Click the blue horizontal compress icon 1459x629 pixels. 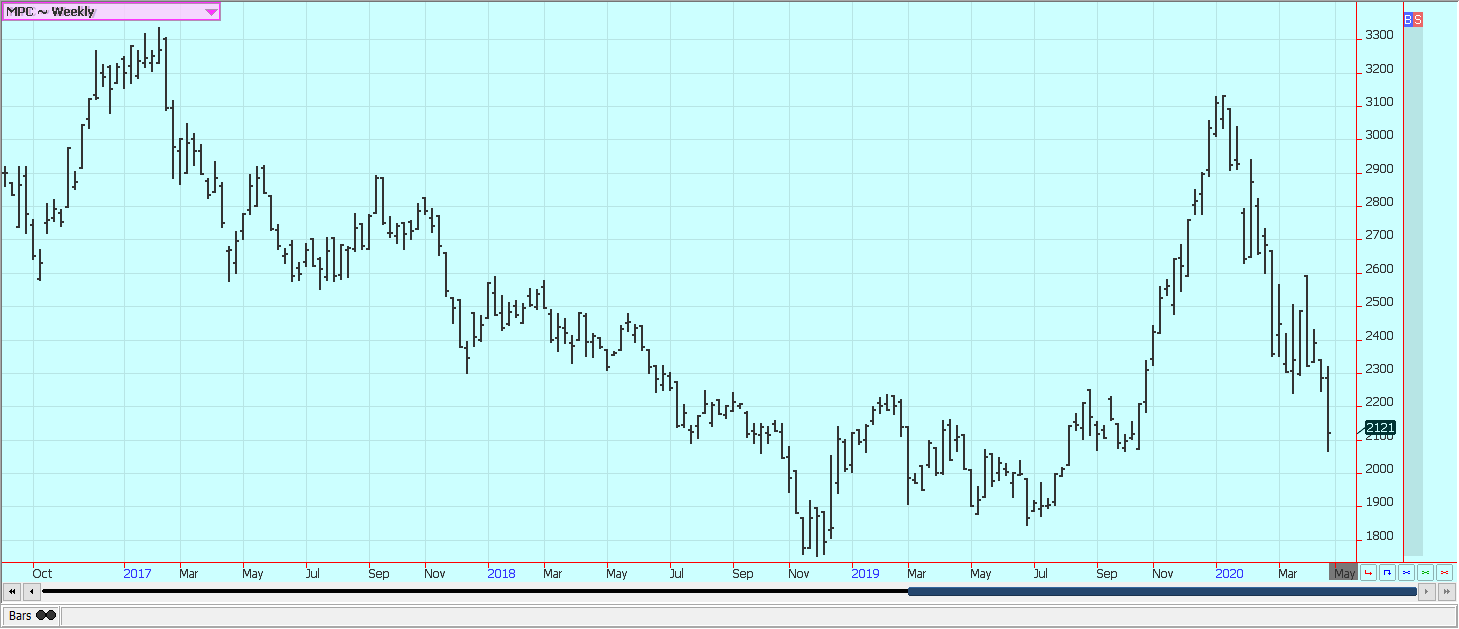pos(1406,573)
